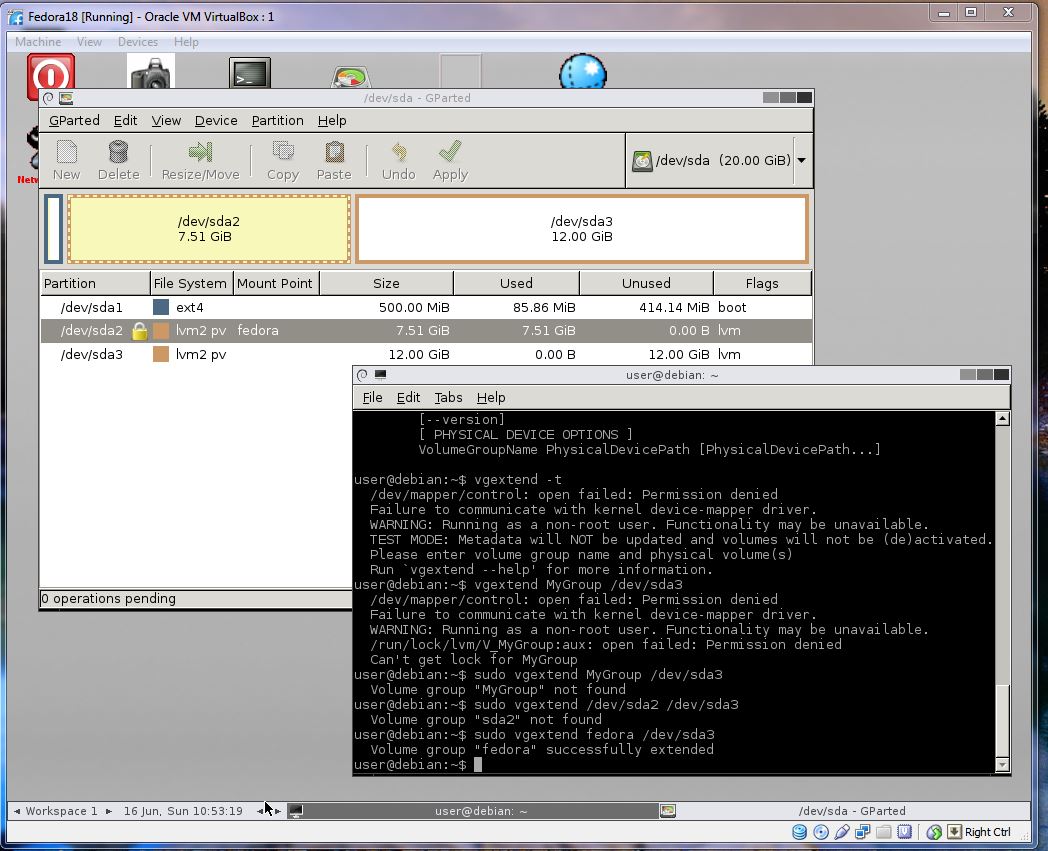This screenshot has width=1048, height=851.
Task: Open the camera screenshot desktop icon
Action: (x=150, y=72)
